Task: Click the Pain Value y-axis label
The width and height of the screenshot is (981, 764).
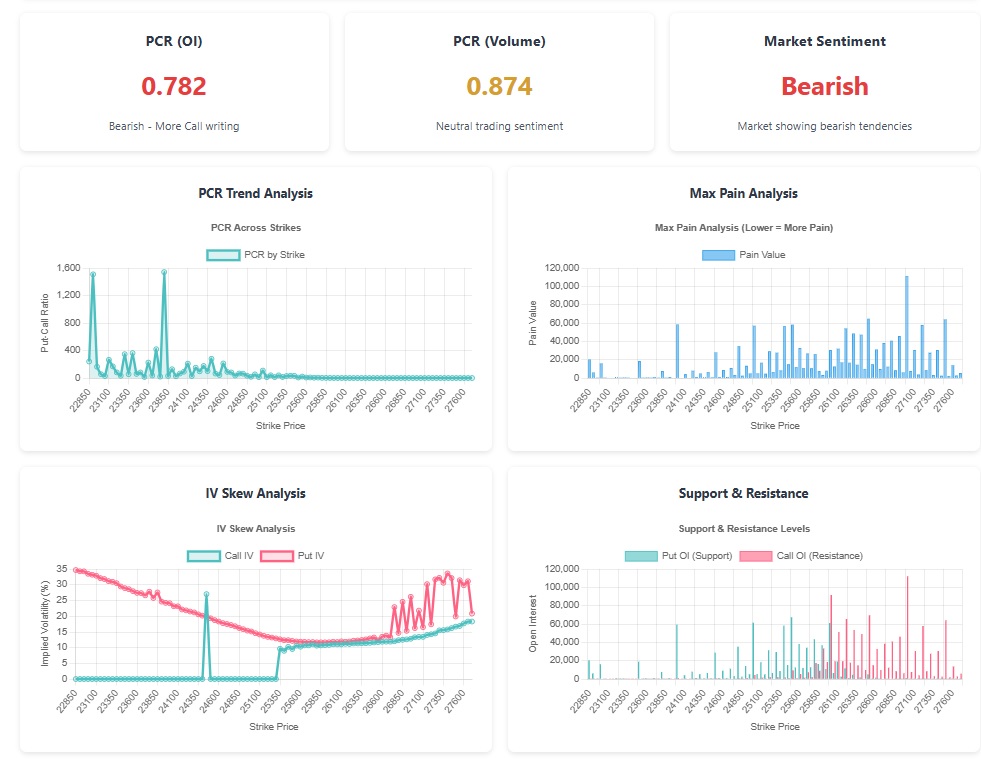Action: pos(532,323)
